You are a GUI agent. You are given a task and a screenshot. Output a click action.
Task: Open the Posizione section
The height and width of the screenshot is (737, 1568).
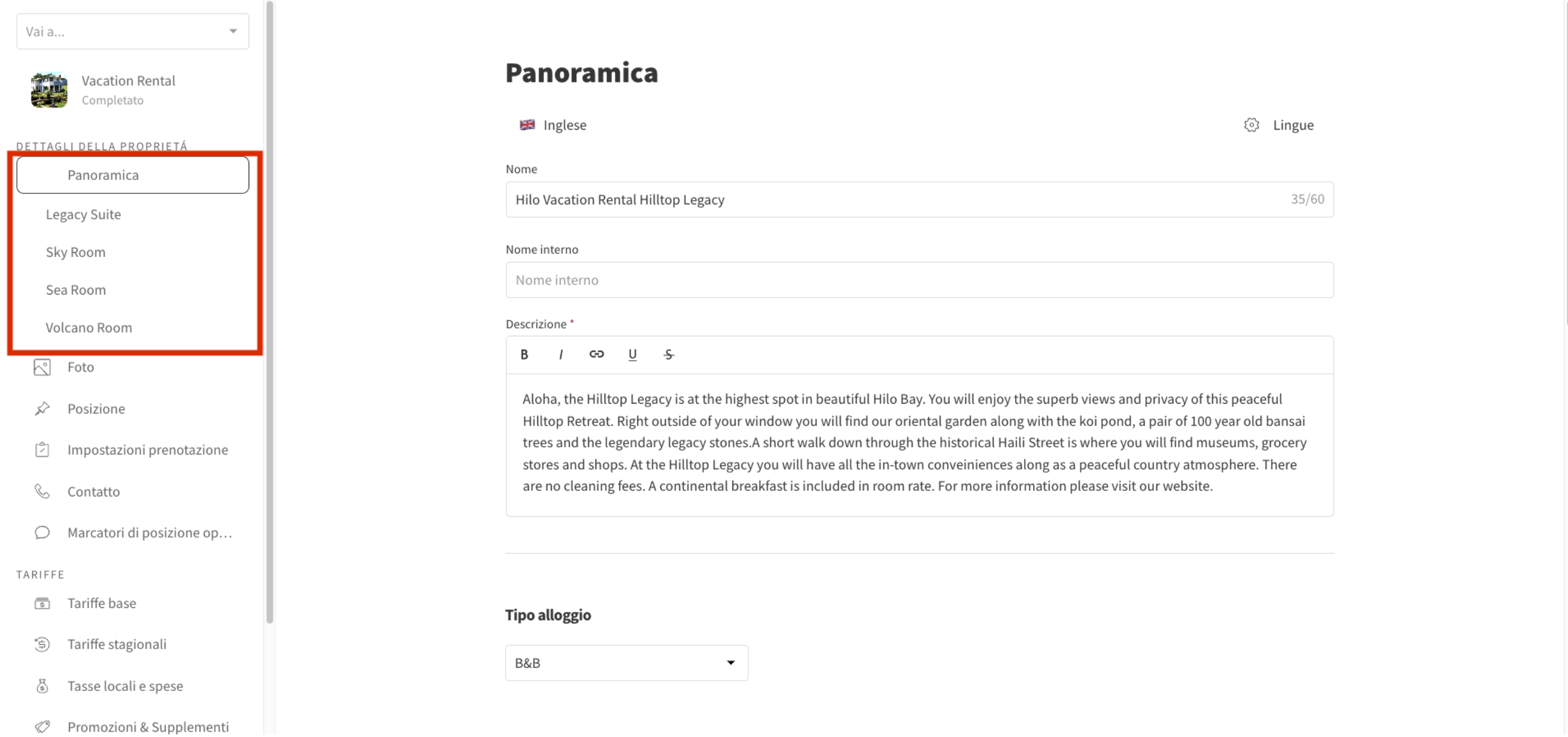[x=96, y=409]
